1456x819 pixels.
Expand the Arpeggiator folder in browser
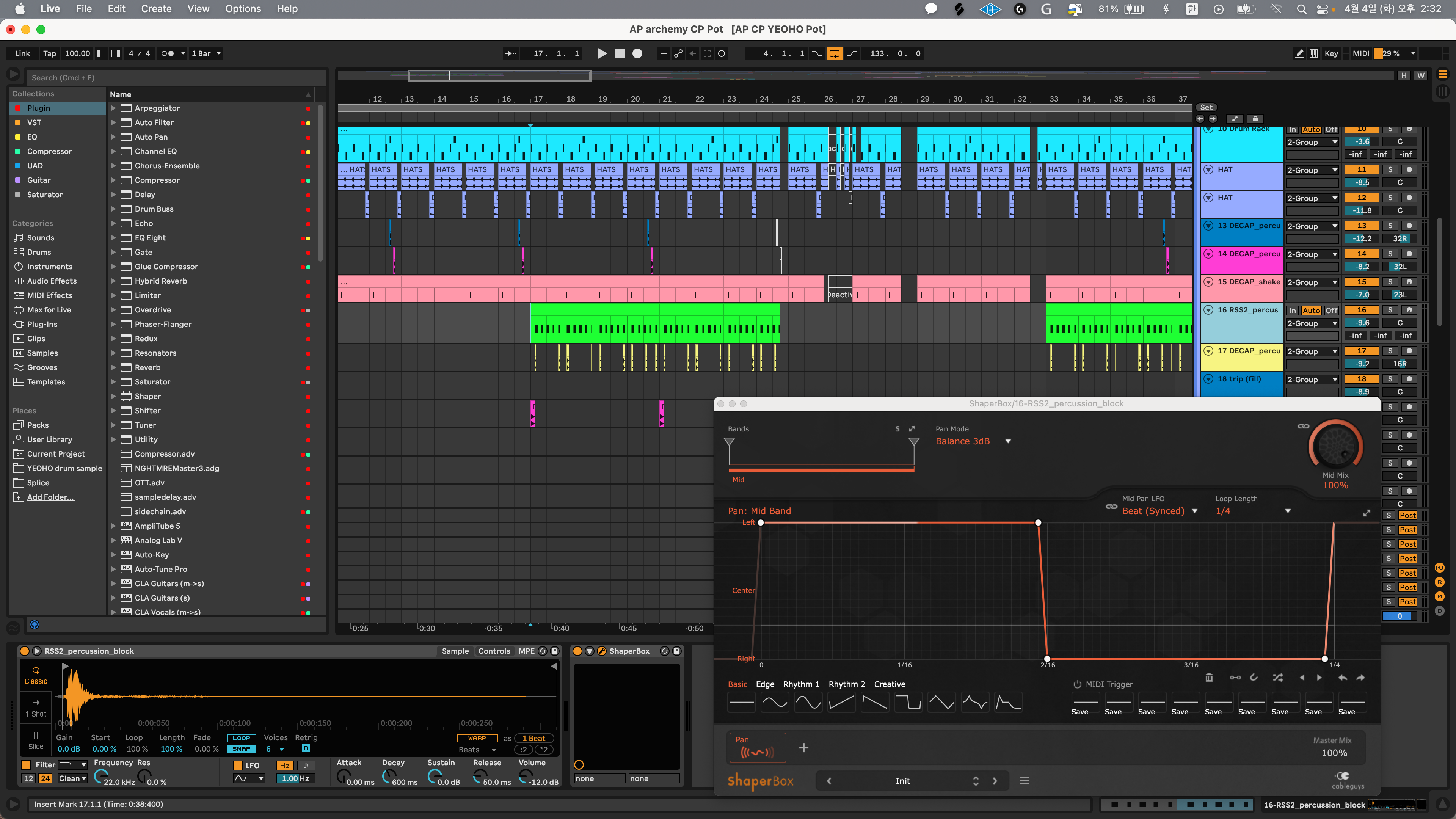coord(114,108)
